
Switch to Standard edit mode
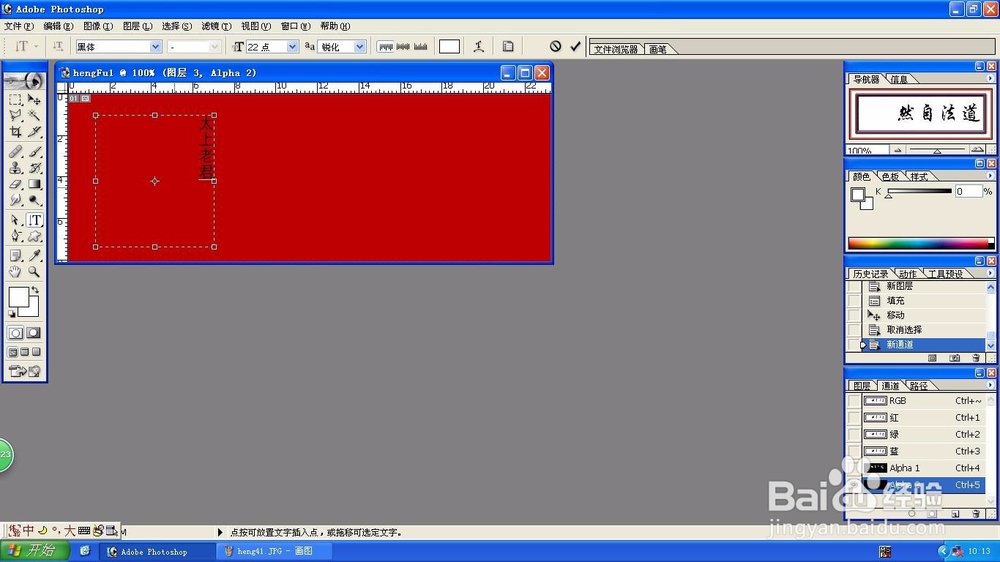pyautogui.click(x=15, y=333)
